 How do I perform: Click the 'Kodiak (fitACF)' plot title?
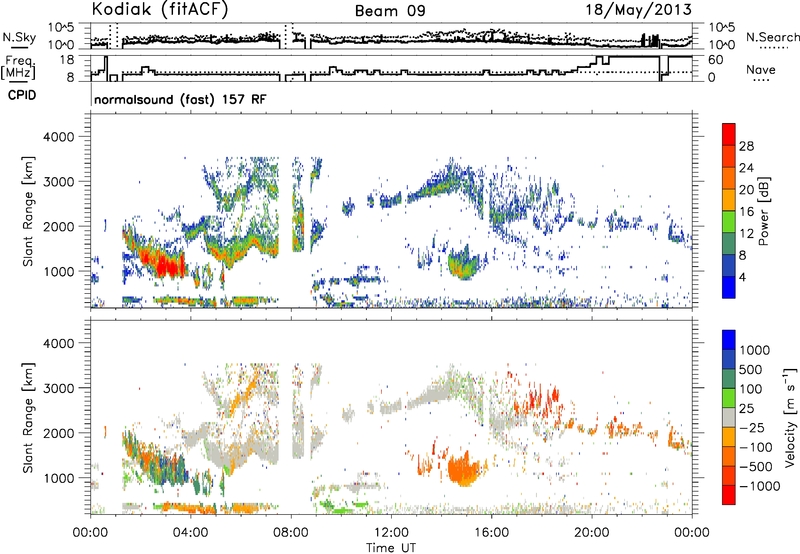click(x=160, y=10)
